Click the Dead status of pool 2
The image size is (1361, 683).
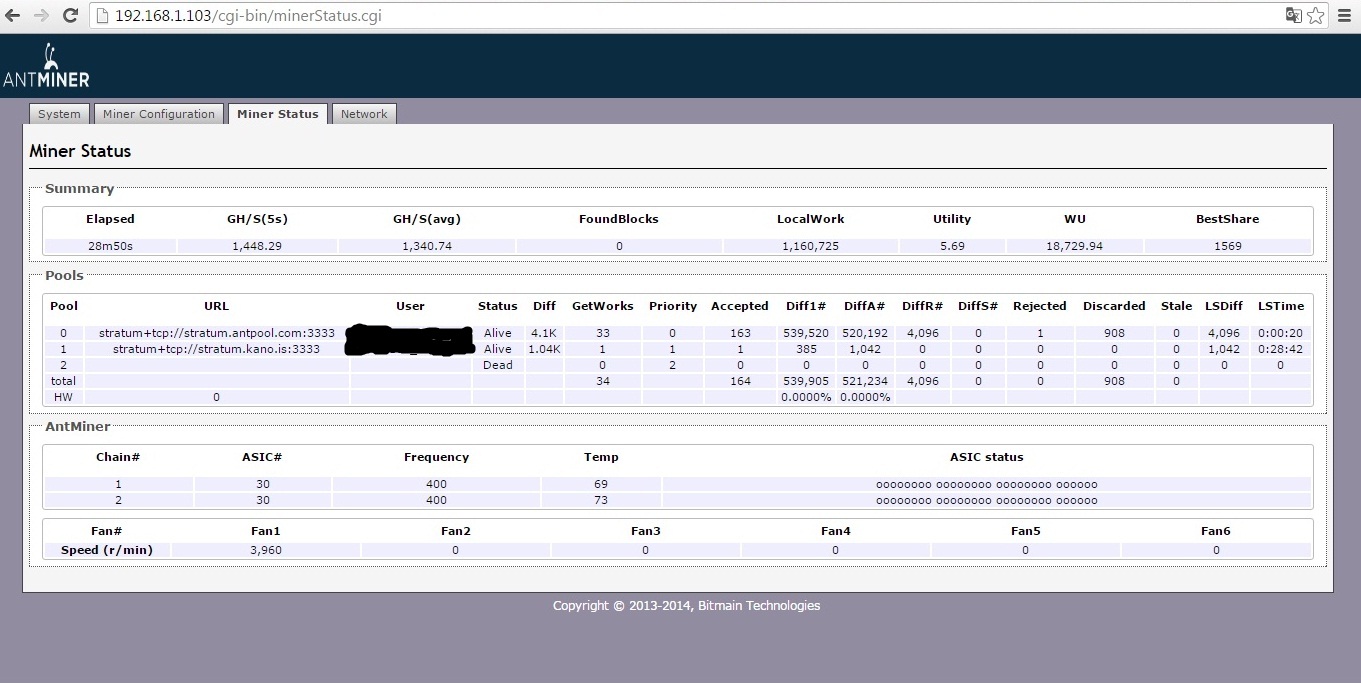pyautogui.click(x=497, y=365)
